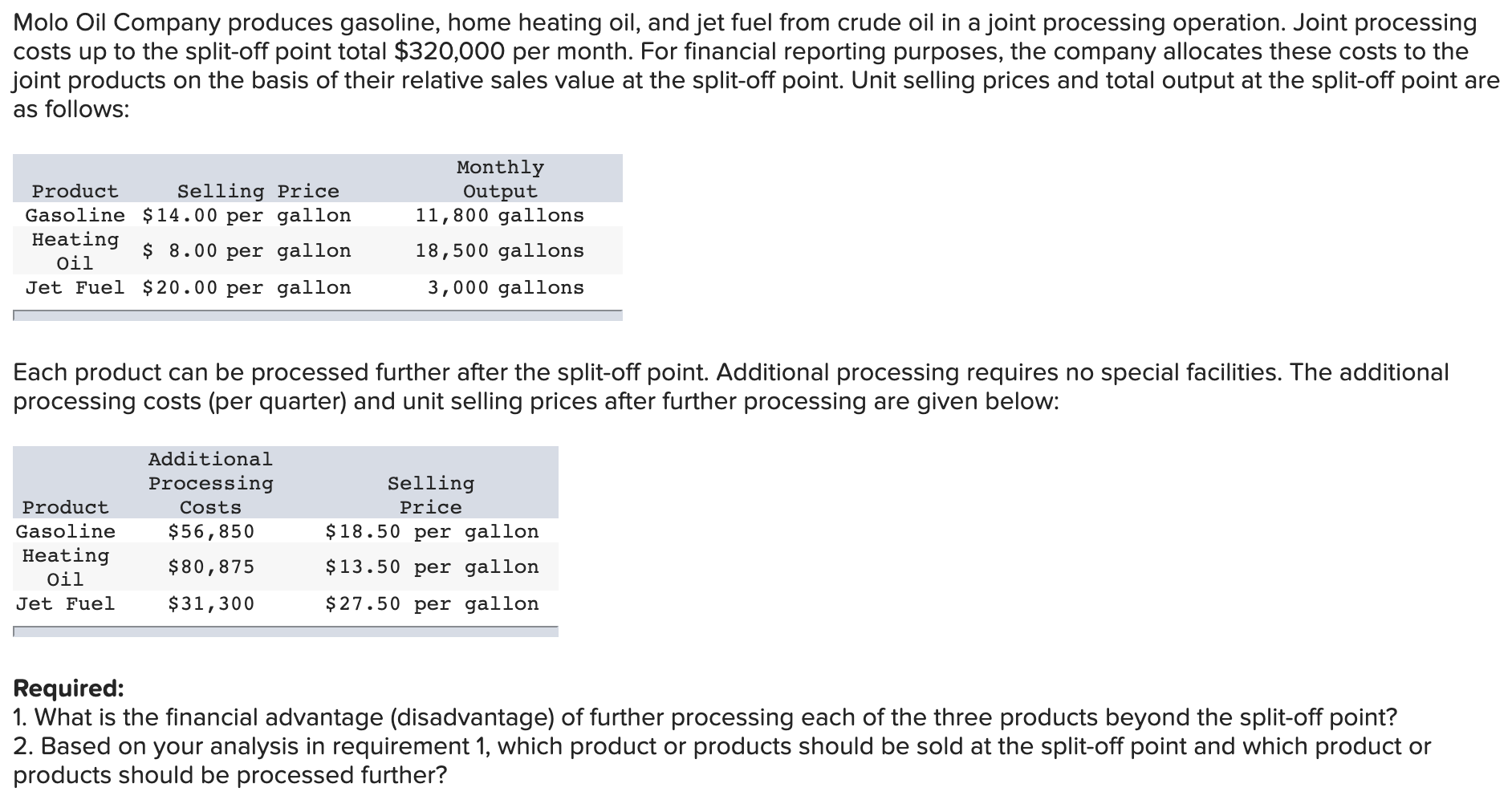This screenshot has height=804, width=1512.
Task: Select the 3,000 gallons output cell
Action: 506,287
